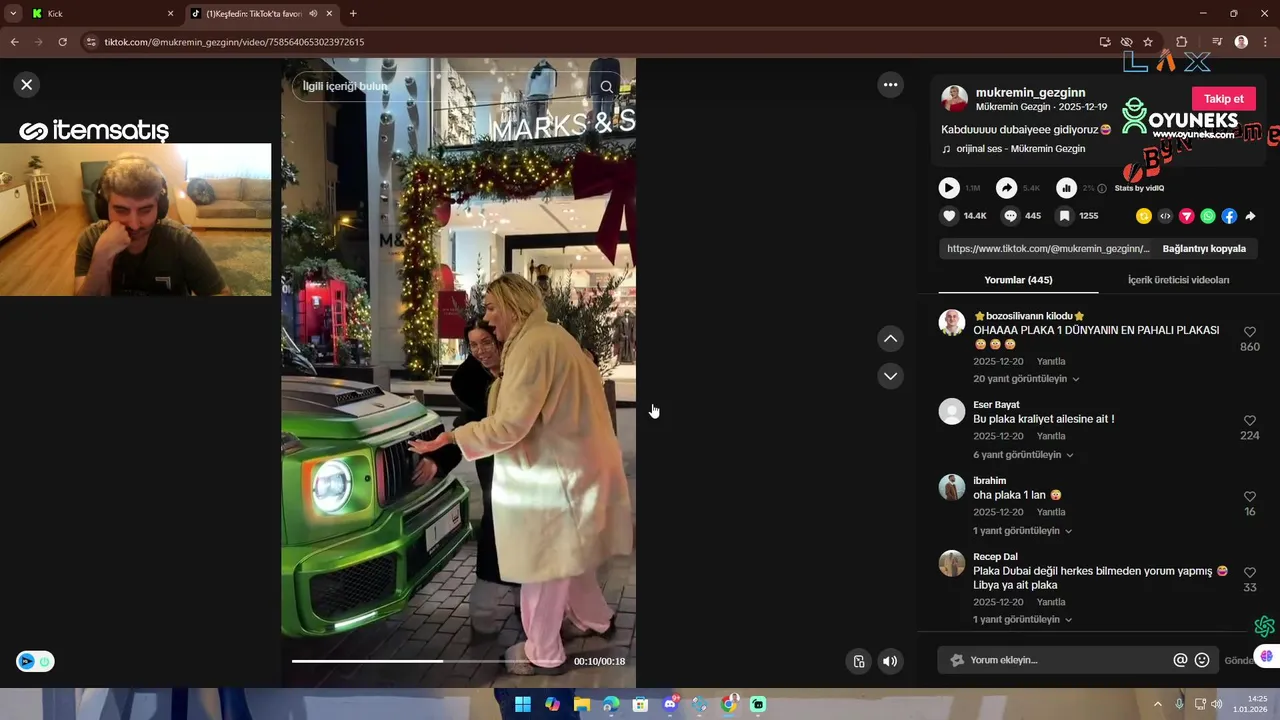The image size is (1280, 720).
Task: Reply to ibrahim via Yanıtla
Action: click(x=1051, y=512)
